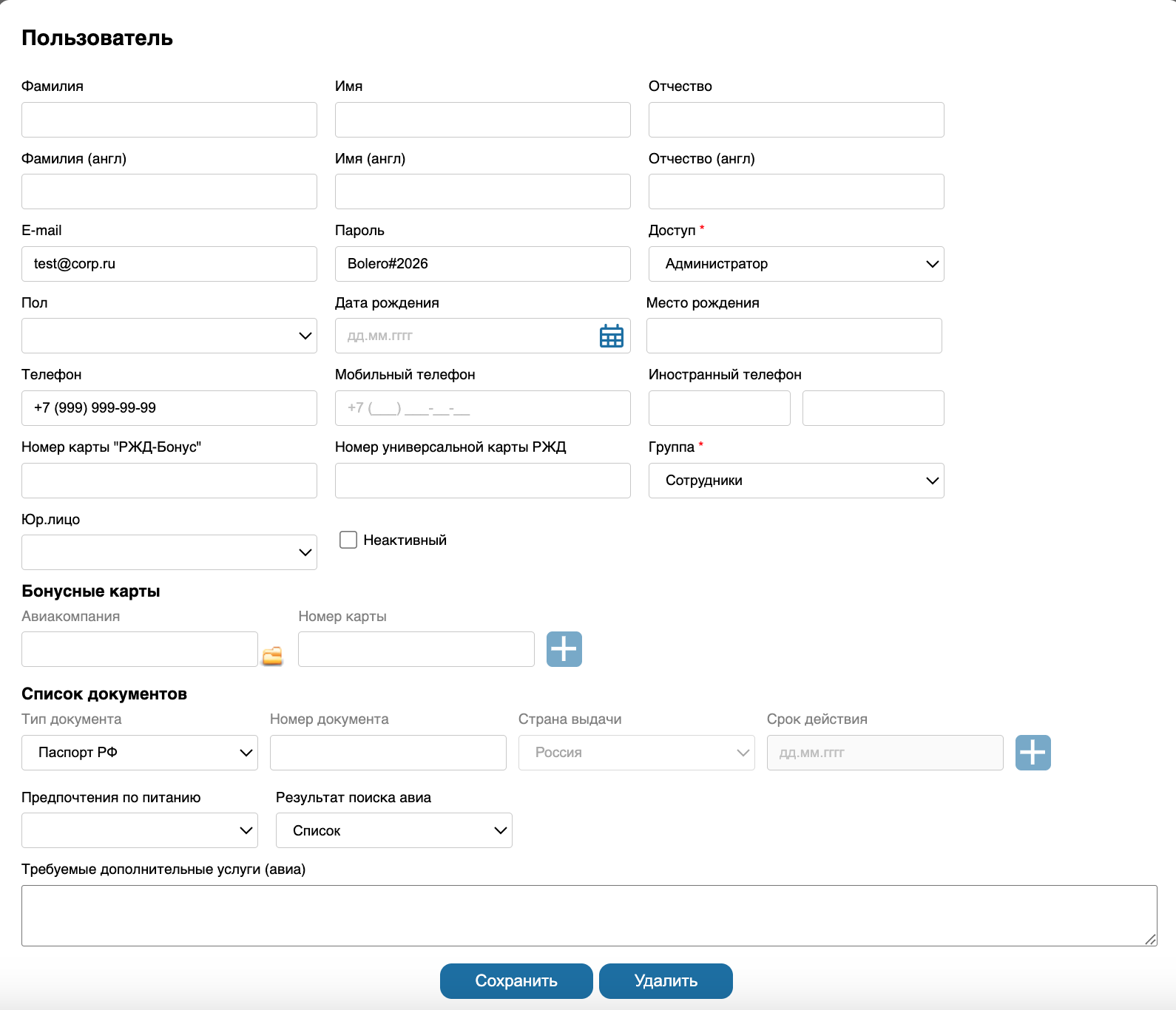
Task: Toggle the Неактивный checkbox
Action: point(348,540)
